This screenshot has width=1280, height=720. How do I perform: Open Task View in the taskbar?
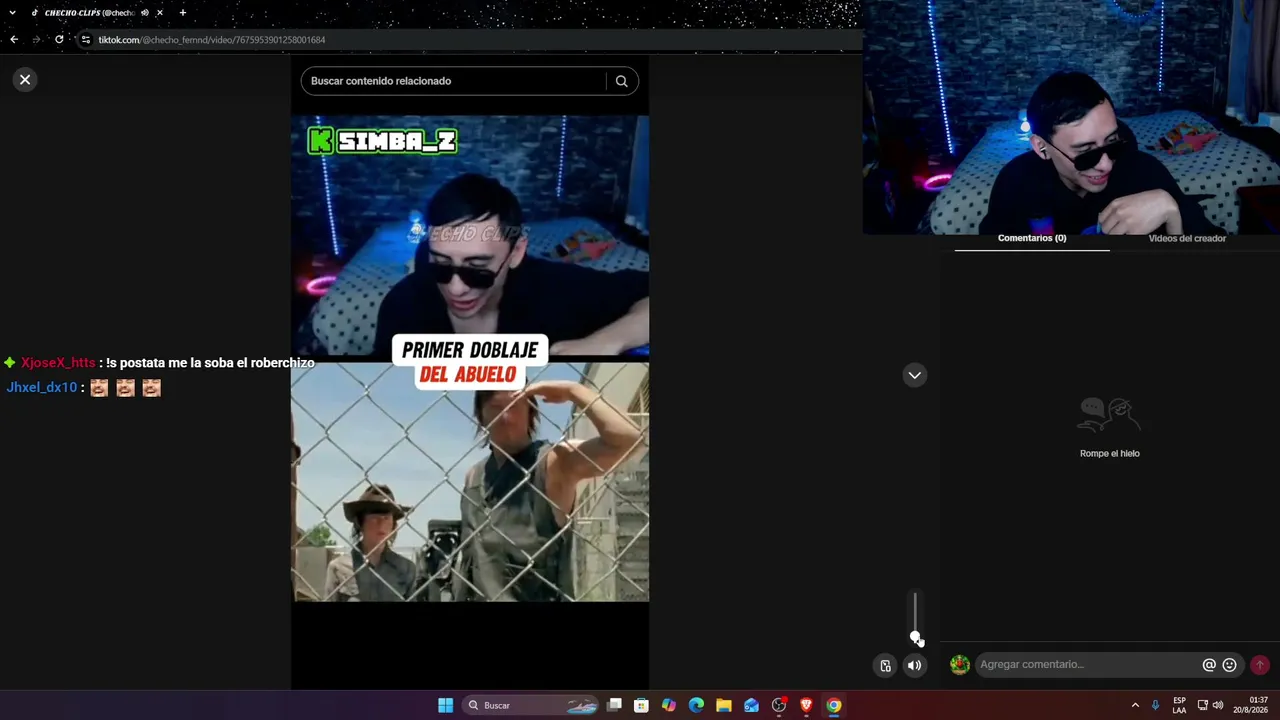click(x=615, y=705)
